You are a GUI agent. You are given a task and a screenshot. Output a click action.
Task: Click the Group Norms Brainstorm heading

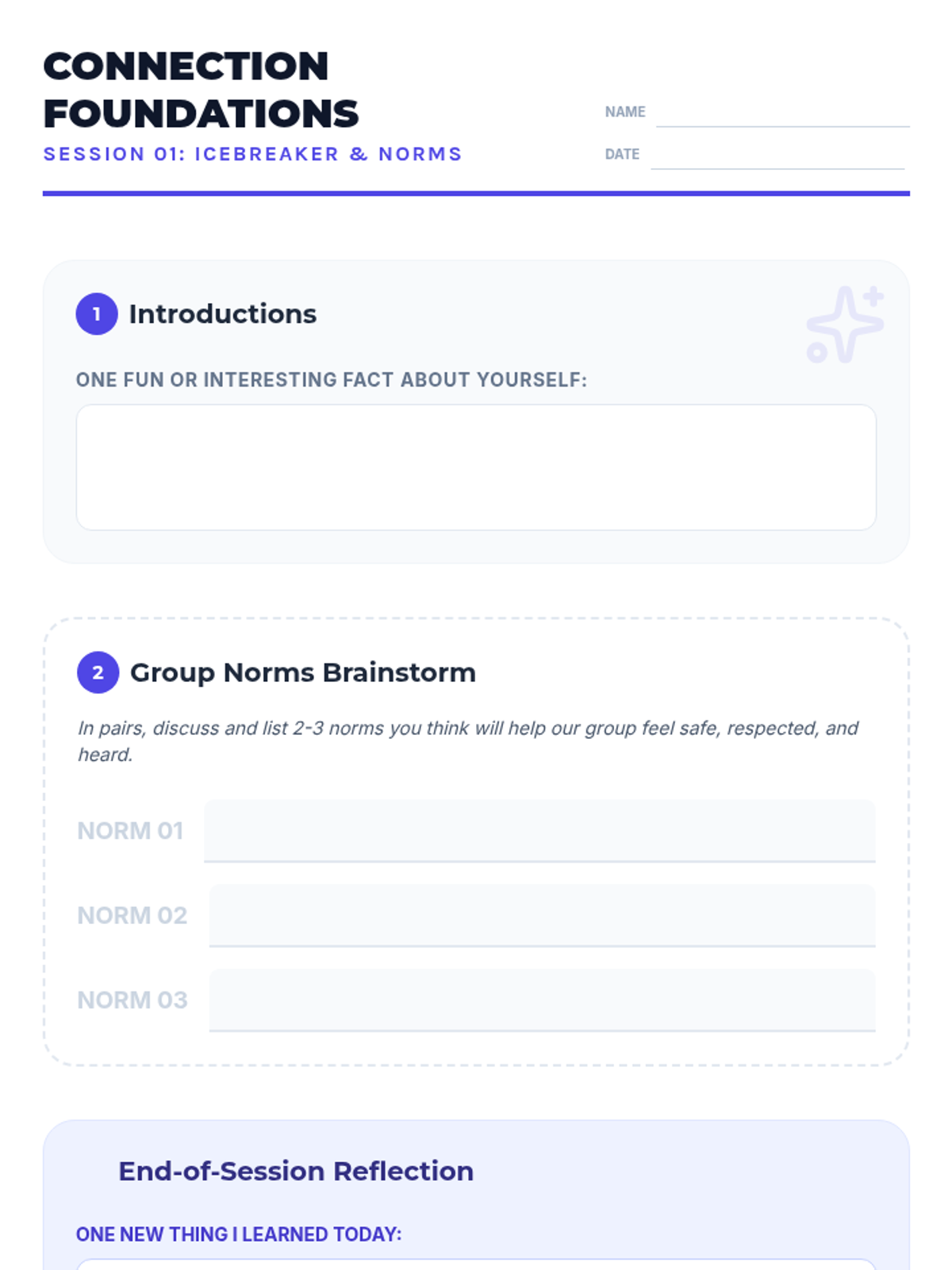(x=302, y=673)
